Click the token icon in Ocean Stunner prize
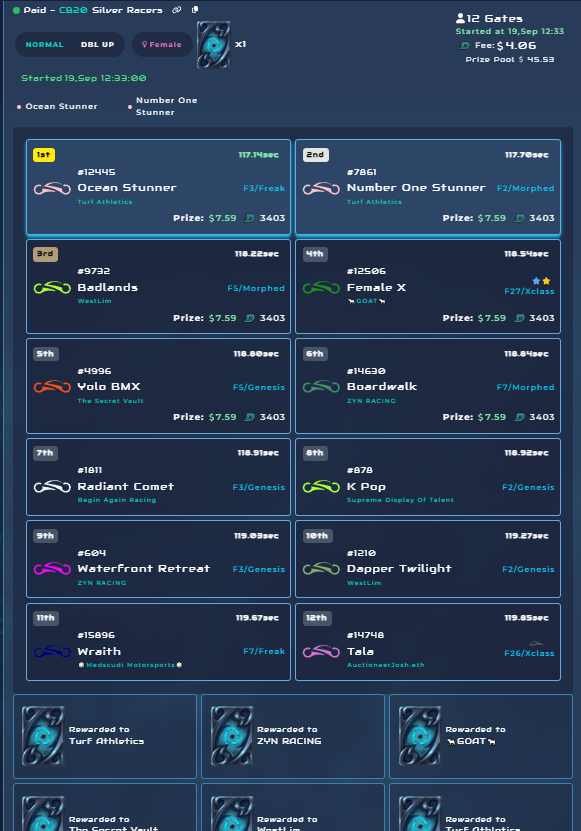Screen dimensions: 581x831 click(249, 218)
